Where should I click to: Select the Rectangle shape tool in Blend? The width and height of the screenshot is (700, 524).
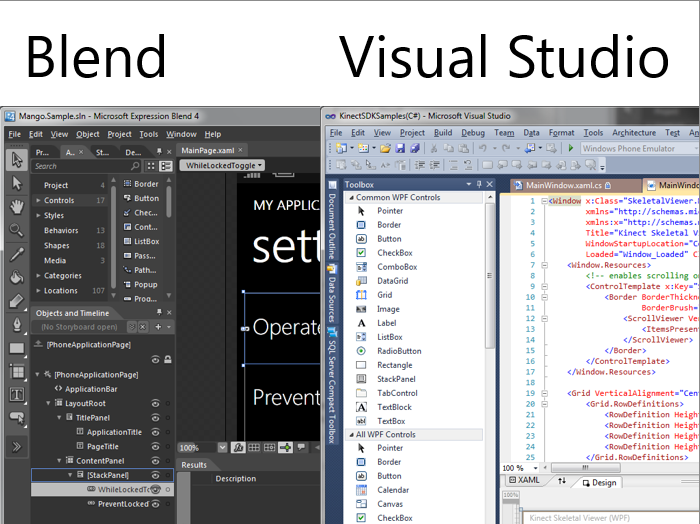coord(17,348)
